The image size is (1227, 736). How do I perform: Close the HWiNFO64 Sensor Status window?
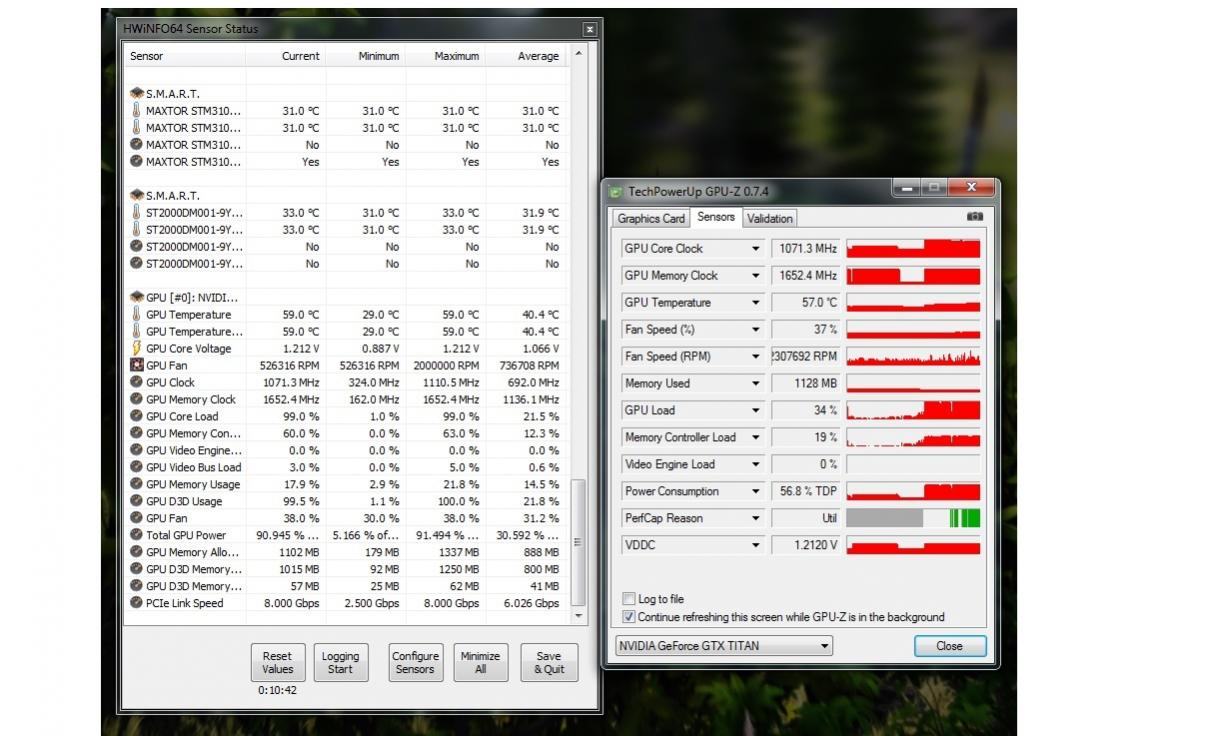[589, 30]
